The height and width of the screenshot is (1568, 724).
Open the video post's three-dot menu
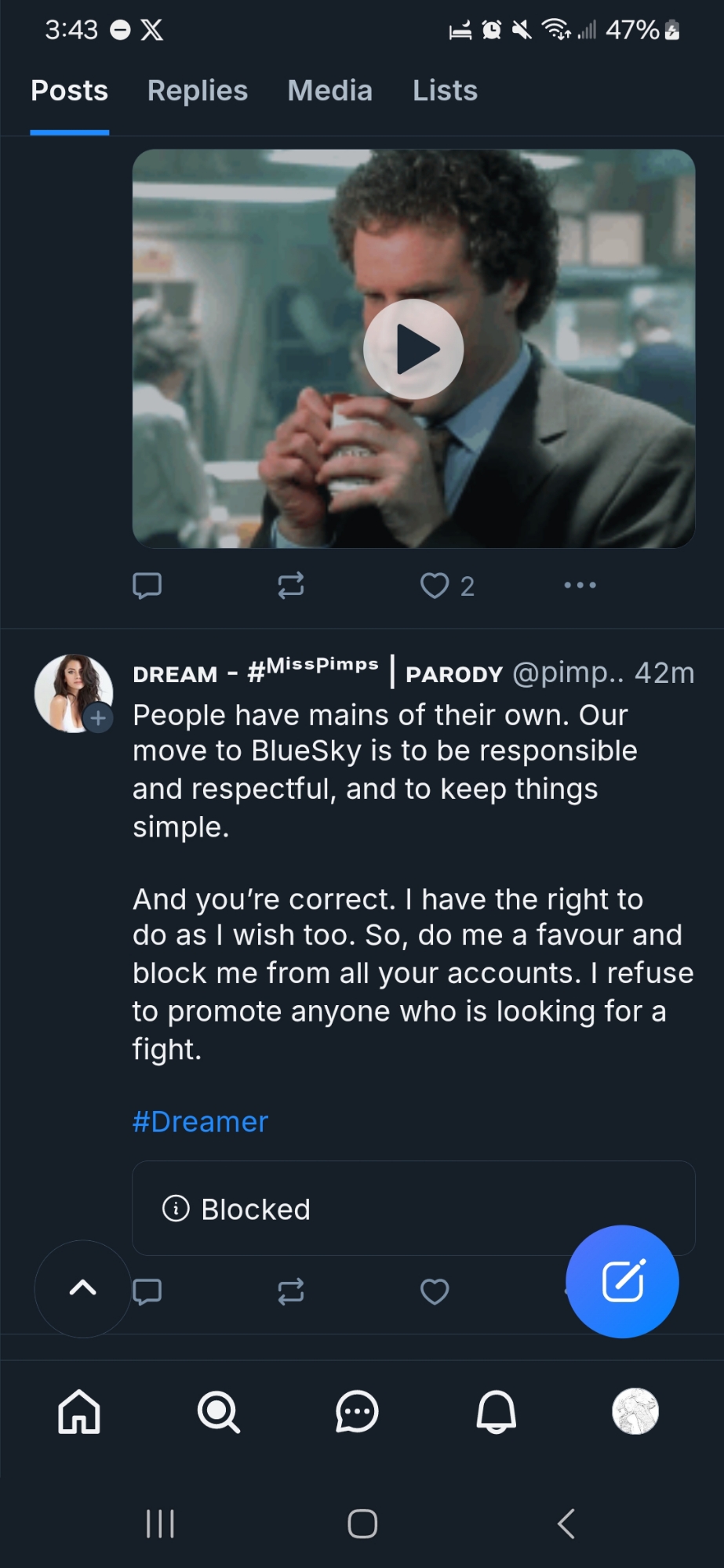pyautogui.click(x=580, y=585)
